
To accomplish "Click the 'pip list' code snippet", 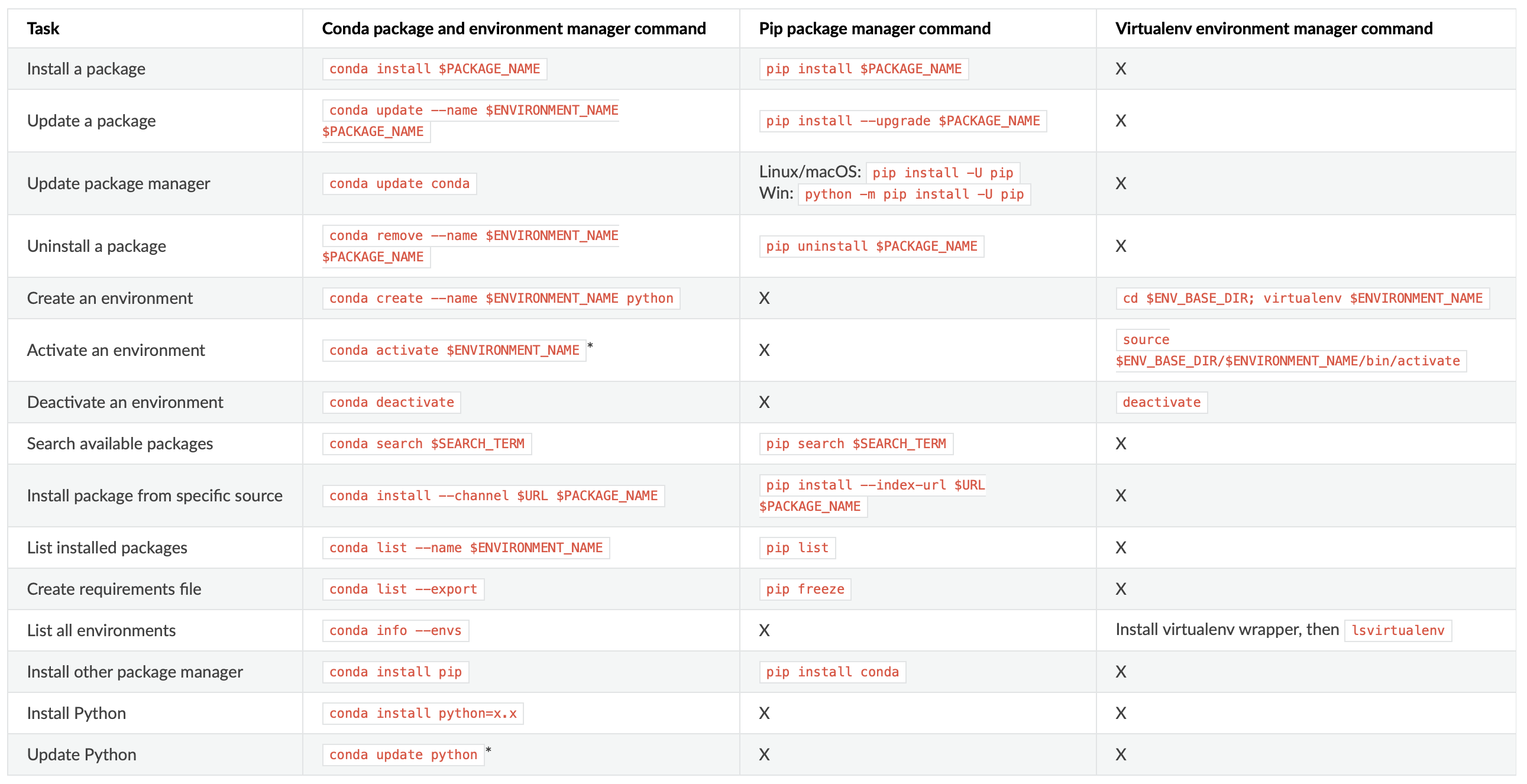I will (797, 547).
